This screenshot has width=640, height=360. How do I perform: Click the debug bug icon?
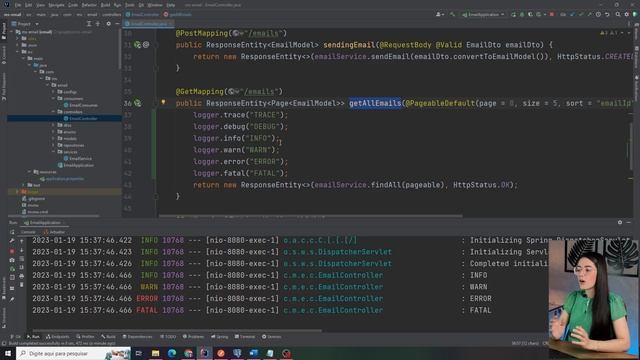pyautogui.click(x=522, y=14)
